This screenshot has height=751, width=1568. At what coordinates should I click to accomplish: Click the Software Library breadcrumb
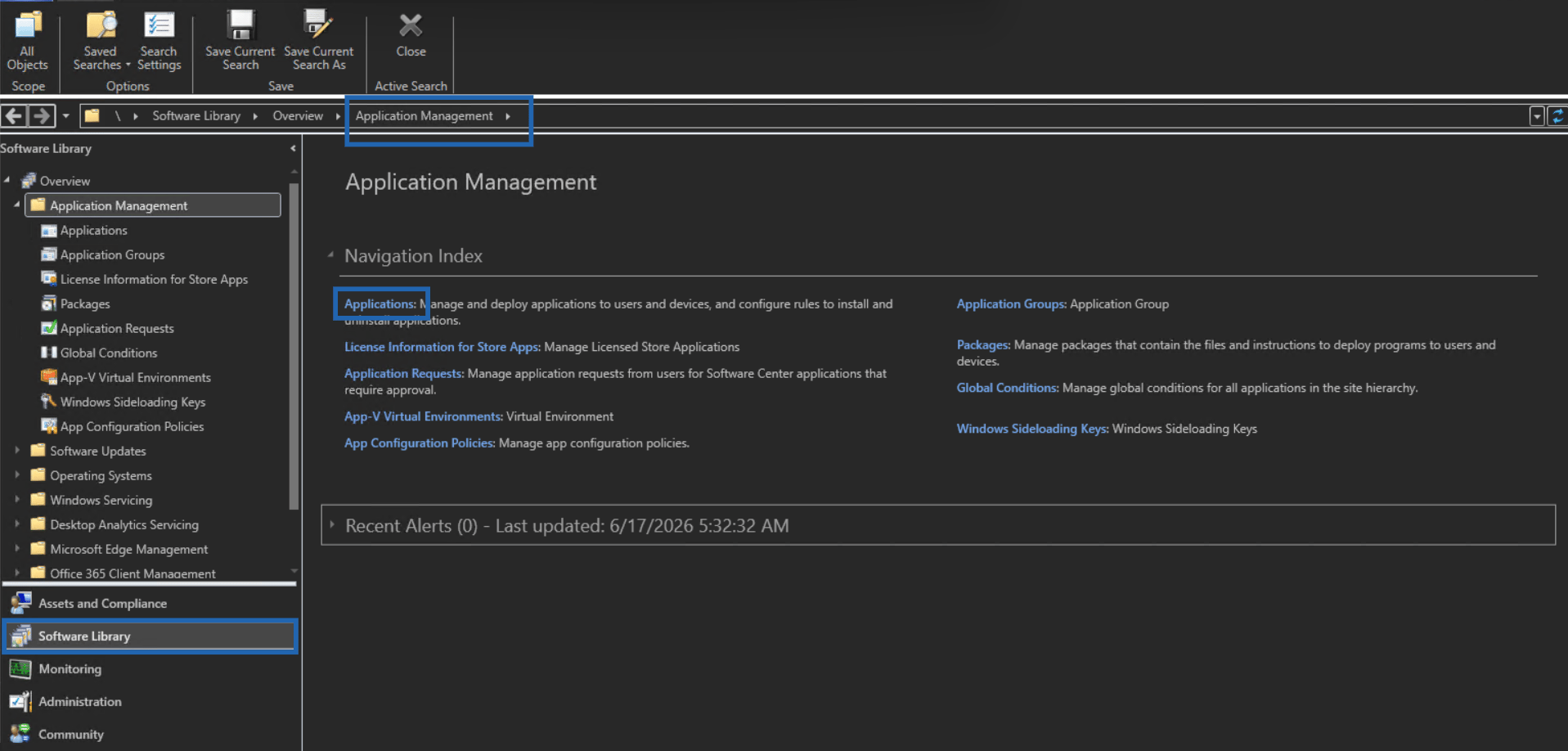click(x=196, y=116)
